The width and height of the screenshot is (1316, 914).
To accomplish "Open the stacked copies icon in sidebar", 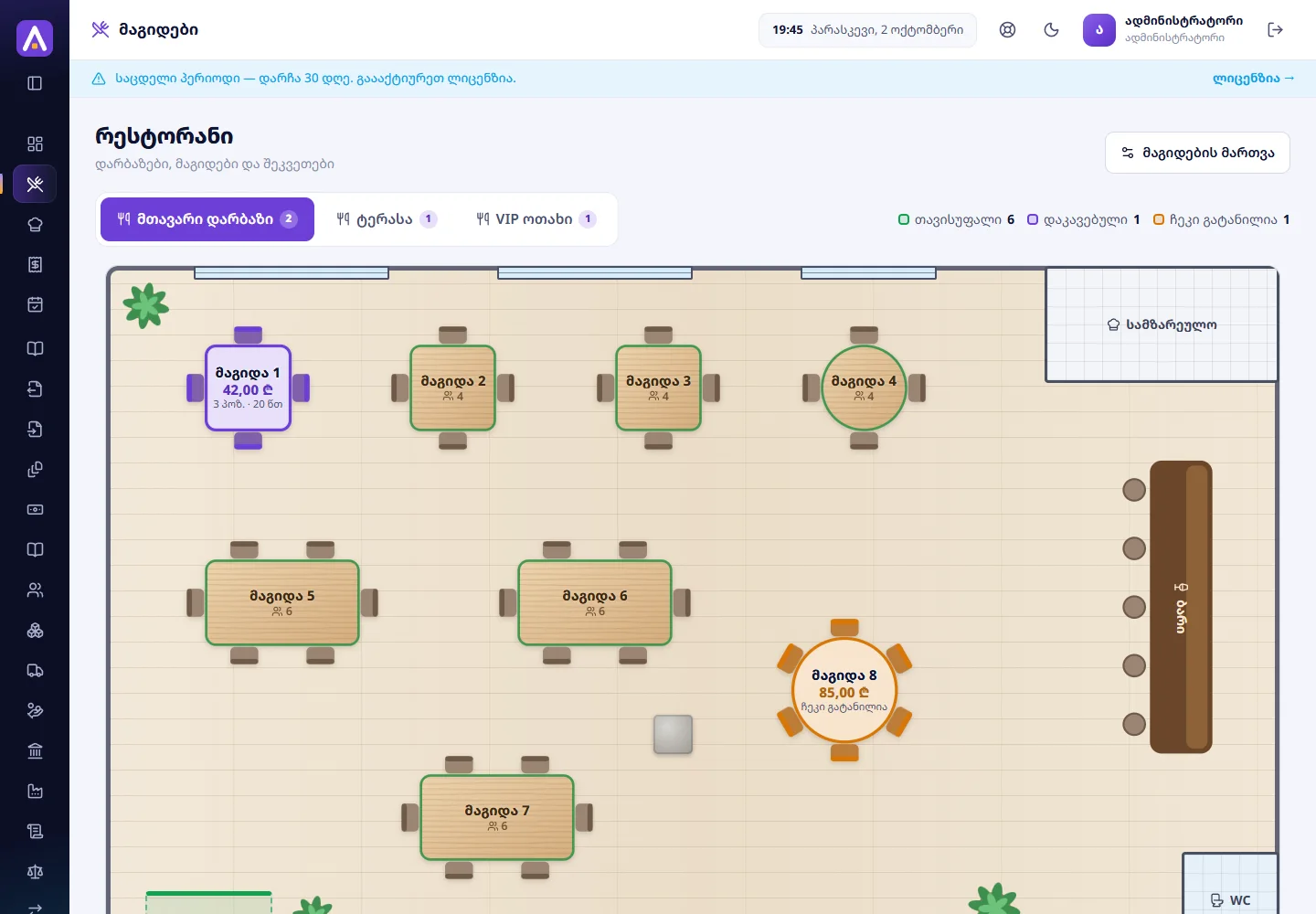I will click(x=35, y=469).
